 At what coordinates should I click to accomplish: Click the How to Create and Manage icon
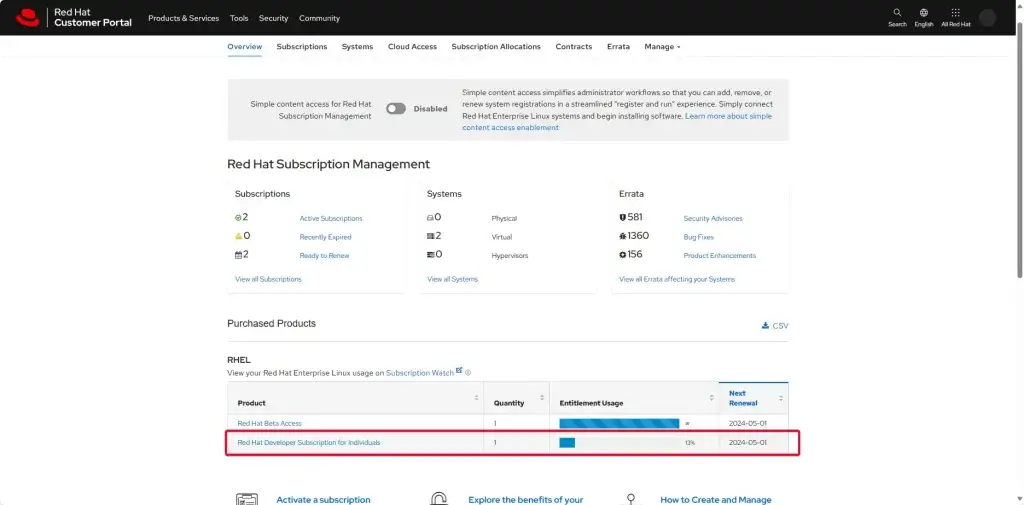[631, 499]
